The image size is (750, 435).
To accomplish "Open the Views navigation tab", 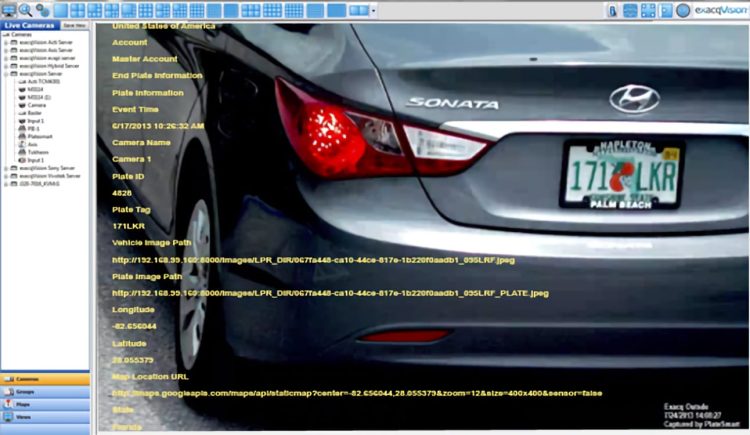I will coord(45,417).
